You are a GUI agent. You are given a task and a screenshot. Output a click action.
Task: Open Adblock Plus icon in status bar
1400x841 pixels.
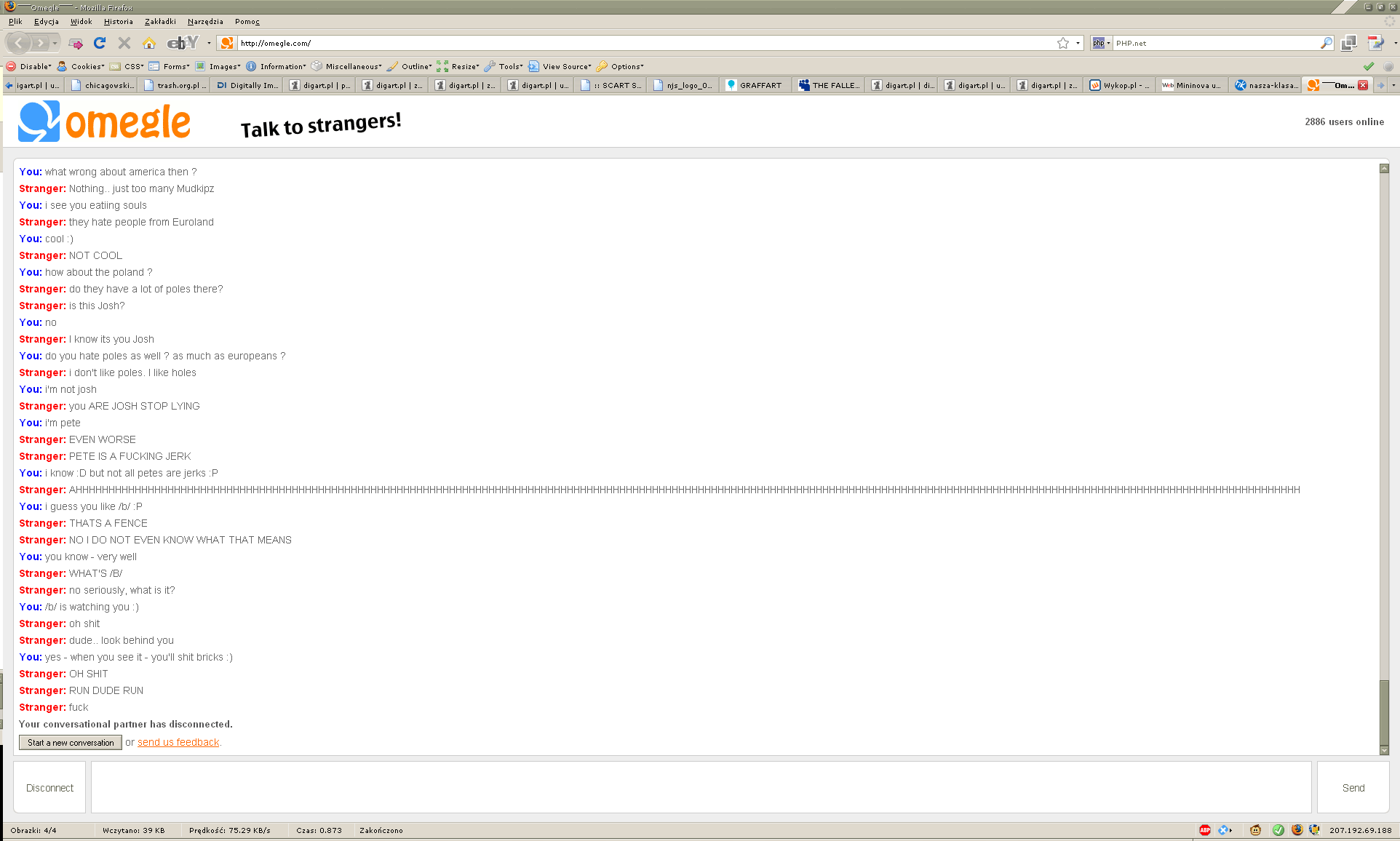click(1205, 830)
